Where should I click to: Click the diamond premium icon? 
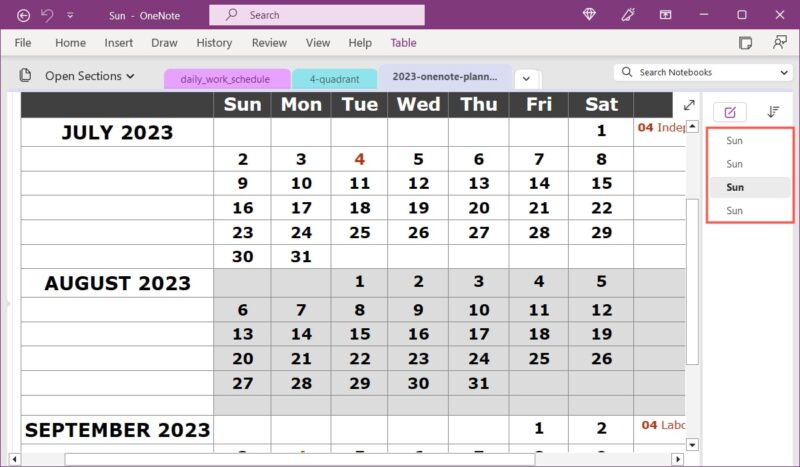pos(589,15)
